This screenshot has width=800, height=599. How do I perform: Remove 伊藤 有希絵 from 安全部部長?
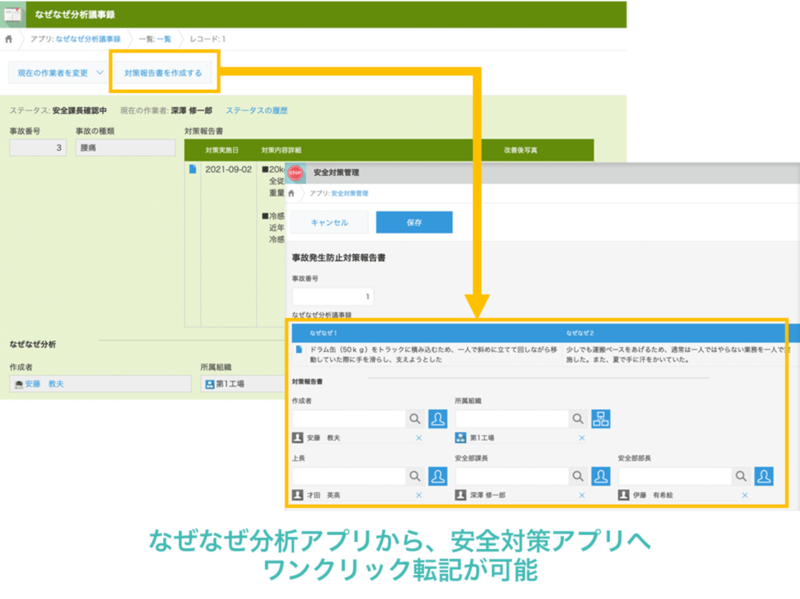coord(745,495)
